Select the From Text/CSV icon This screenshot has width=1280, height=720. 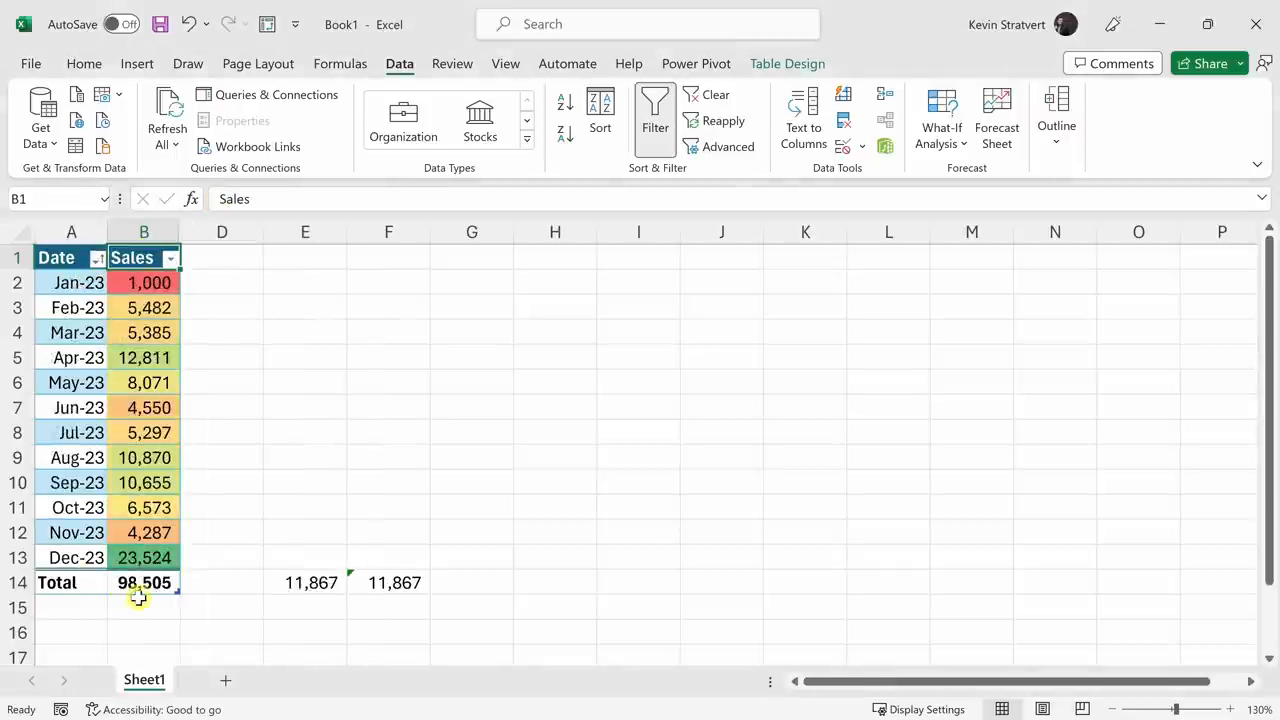pyautogui.click(x=77, y=95)
